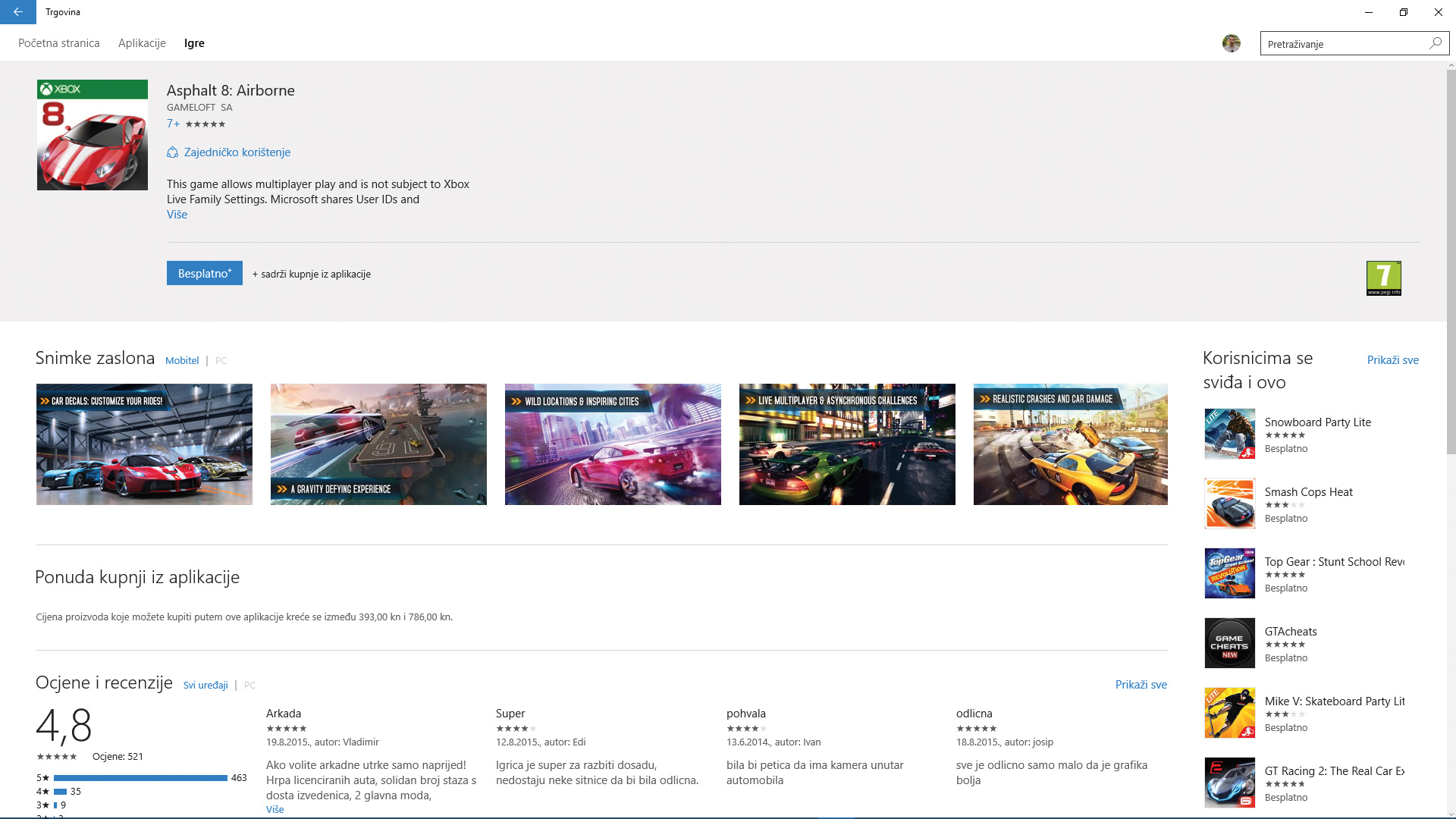
Task: Click the Besplatno install button
Action: coord(205,274)
